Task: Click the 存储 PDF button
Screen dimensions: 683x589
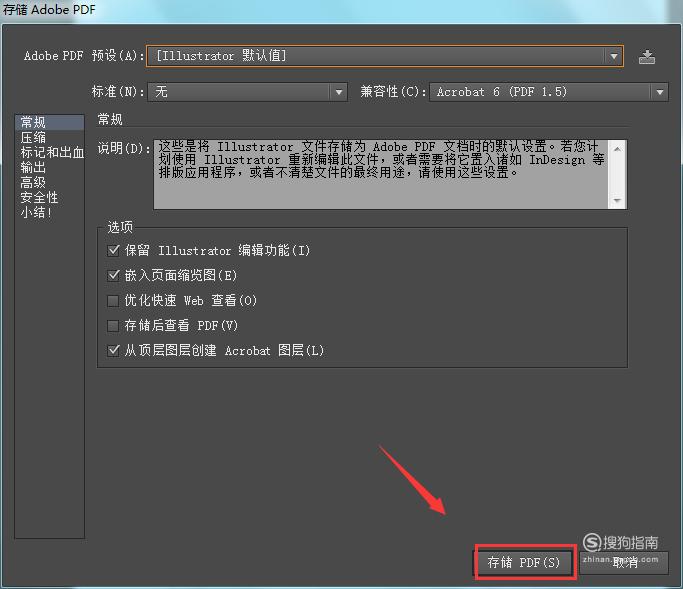Action: [x=524, y=562]
